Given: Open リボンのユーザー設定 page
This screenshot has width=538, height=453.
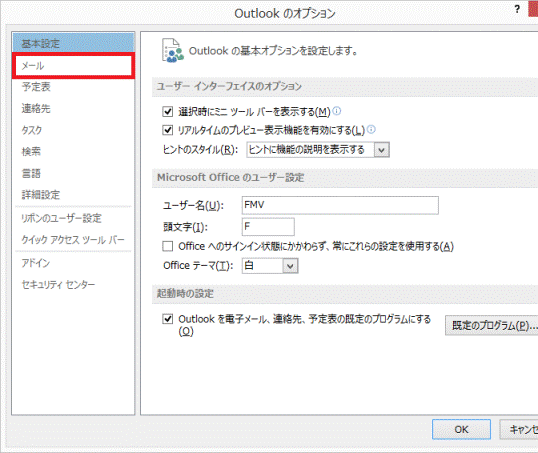Looking at the screenshot, I should click(73, 218).
